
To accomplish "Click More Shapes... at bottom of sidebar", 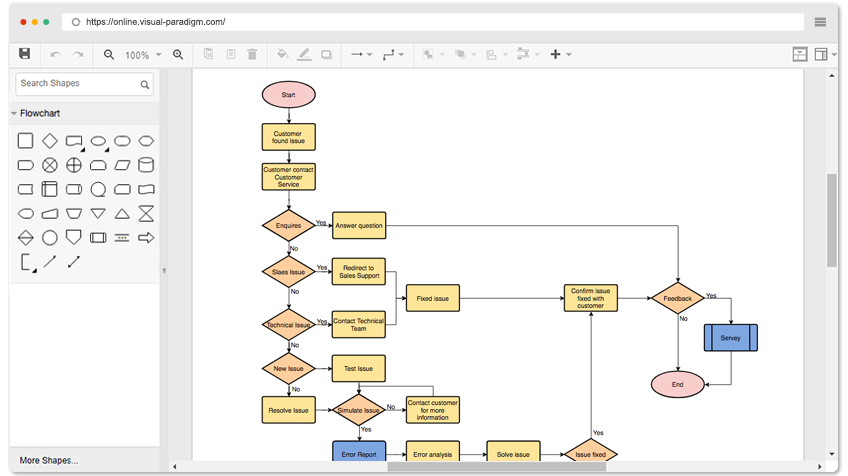I will point(49,460).
